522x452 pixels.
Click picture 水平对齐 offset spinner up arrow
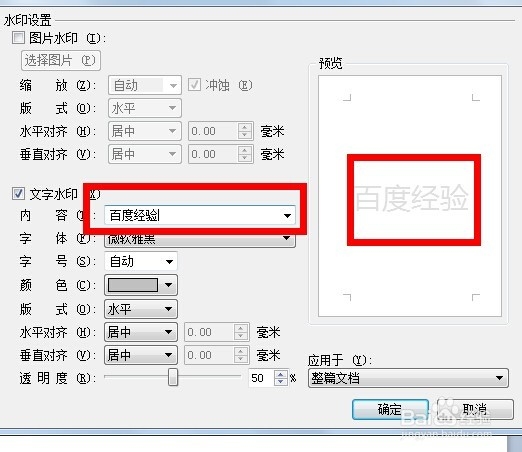tap(245, 127)
